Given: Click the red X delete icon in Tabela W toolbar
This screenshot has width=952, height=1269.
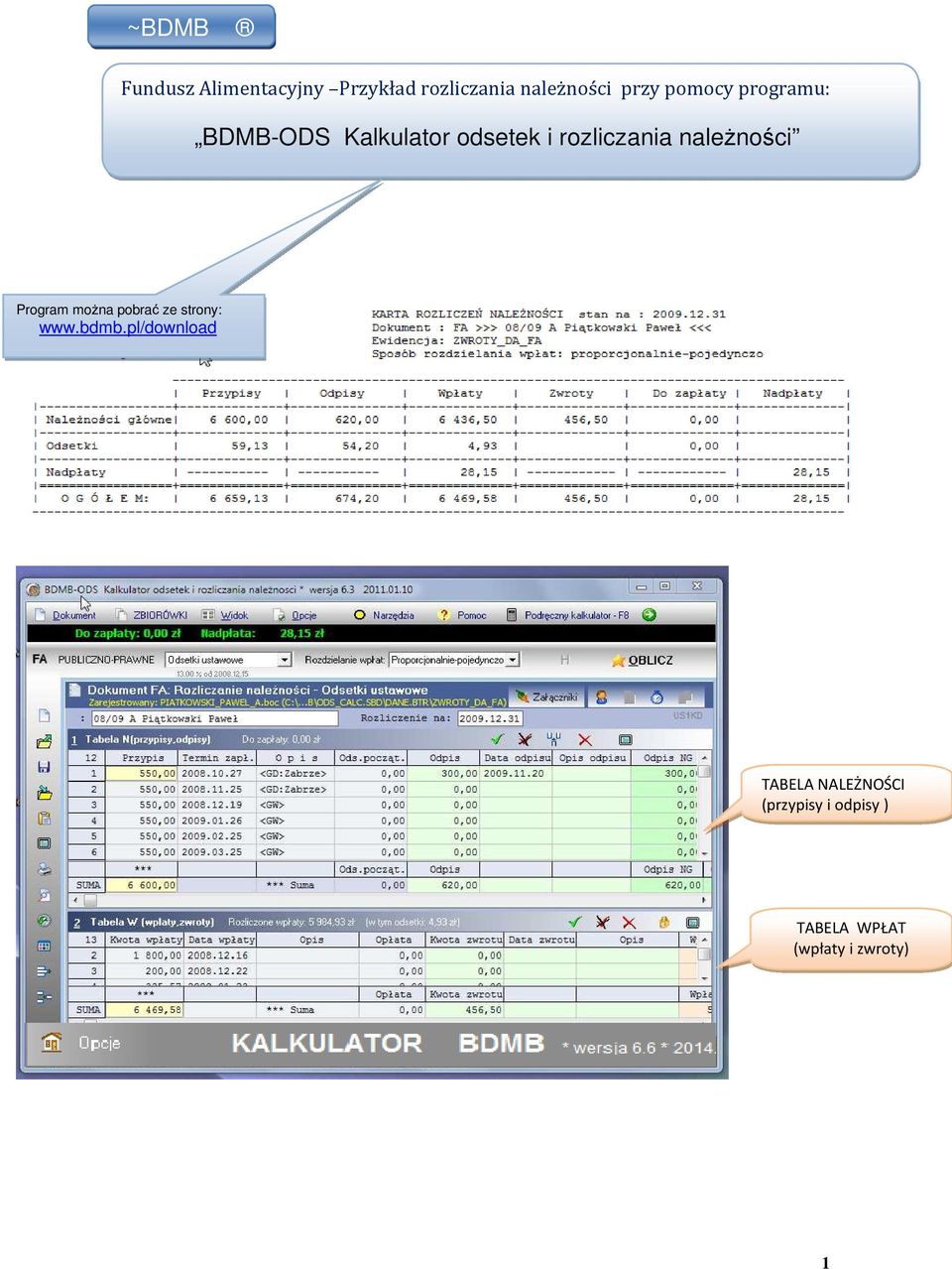Looking at the screenshot, I should pyautogui.click(x=629, y=922).
